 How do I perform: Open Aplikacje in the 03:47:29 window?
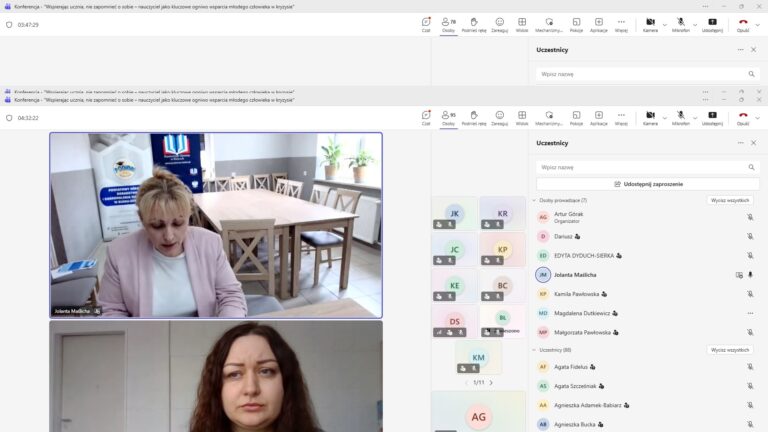(x=599, y=25)
